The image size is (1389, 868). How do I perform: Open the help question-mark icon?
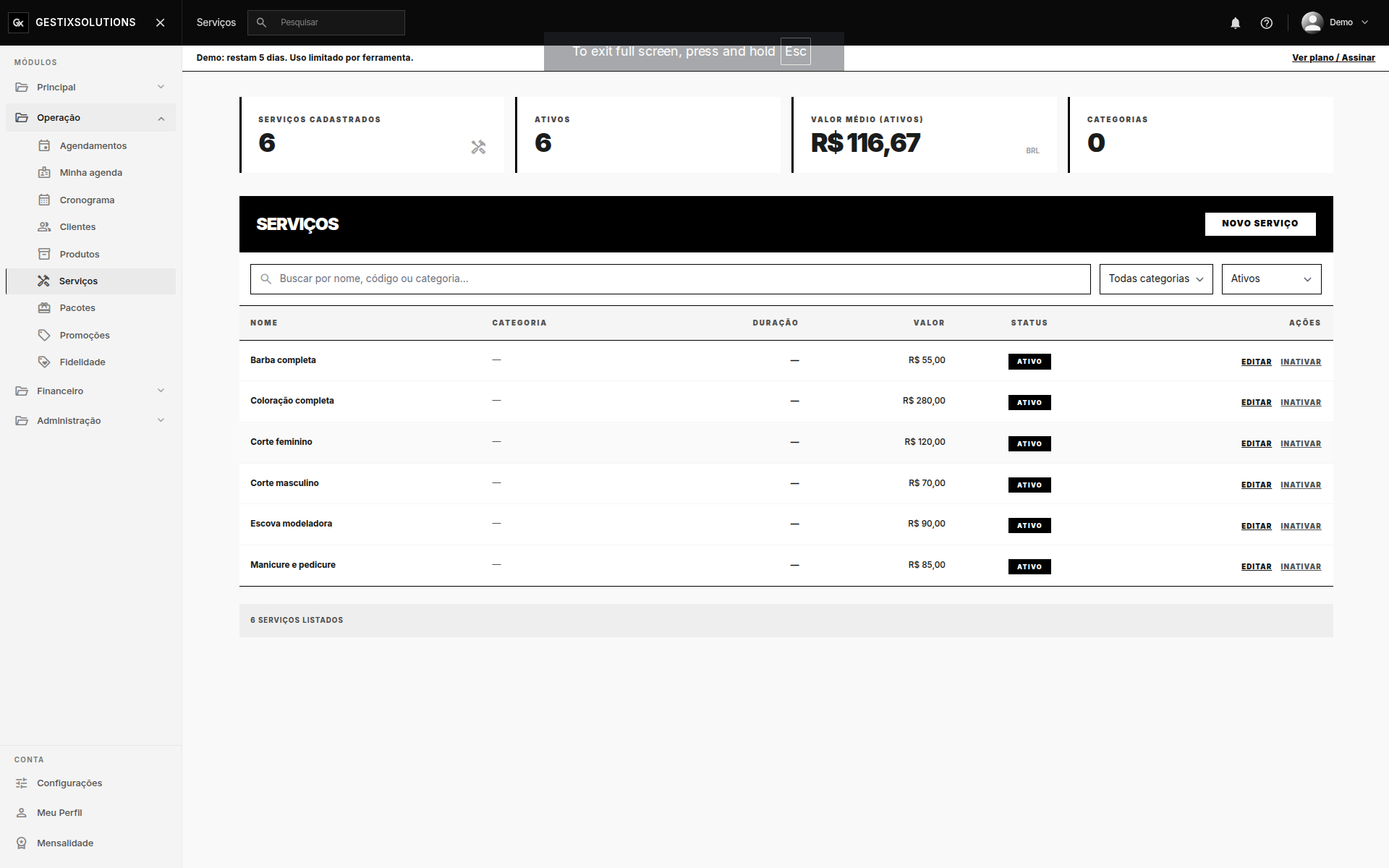coord(1266,23)
